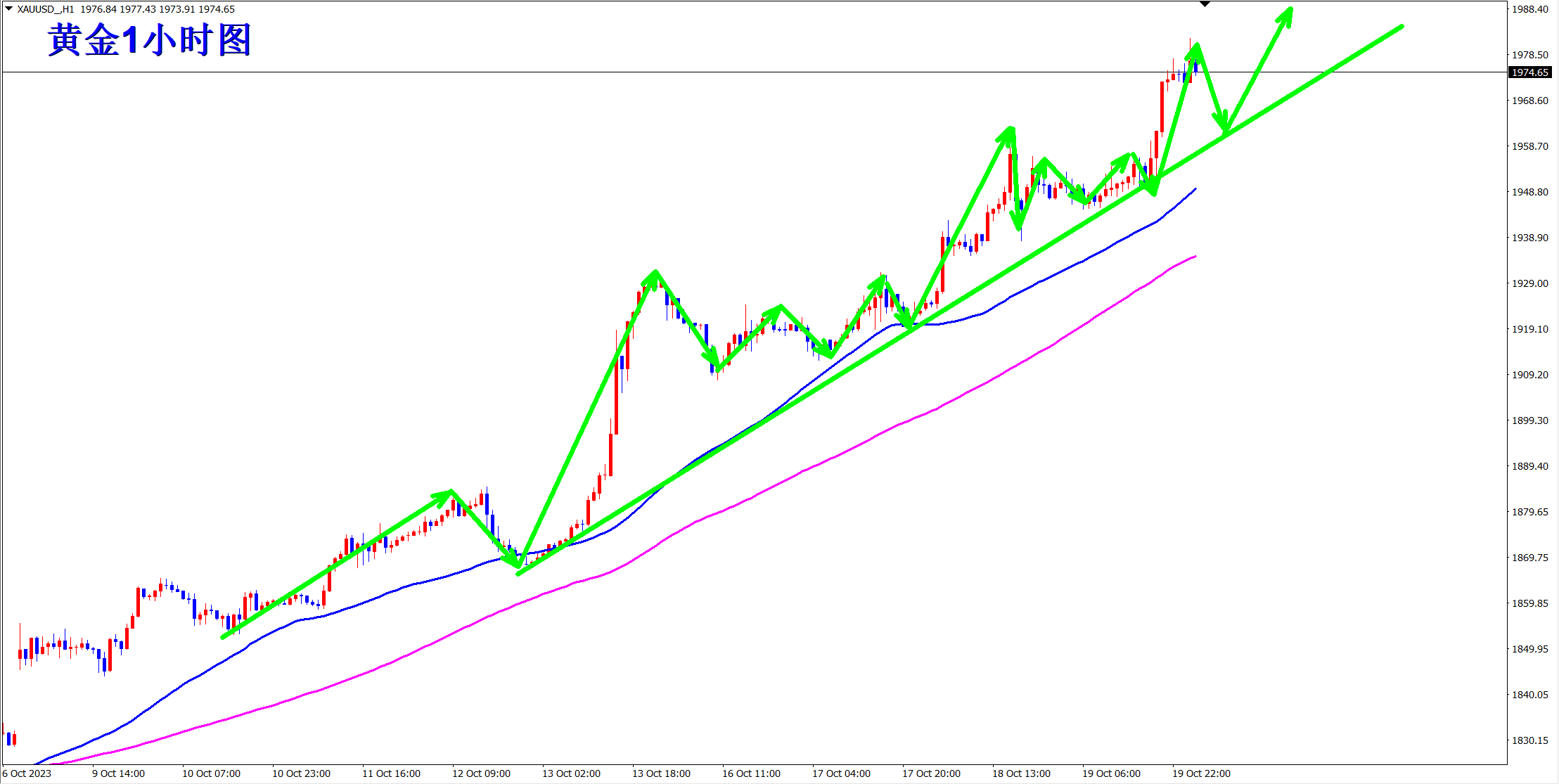Viewport: 1559px width, 784px height.
Task: Click the 1929.00 price axis label
Action: pyautogui.click(x=1529, y=283)
